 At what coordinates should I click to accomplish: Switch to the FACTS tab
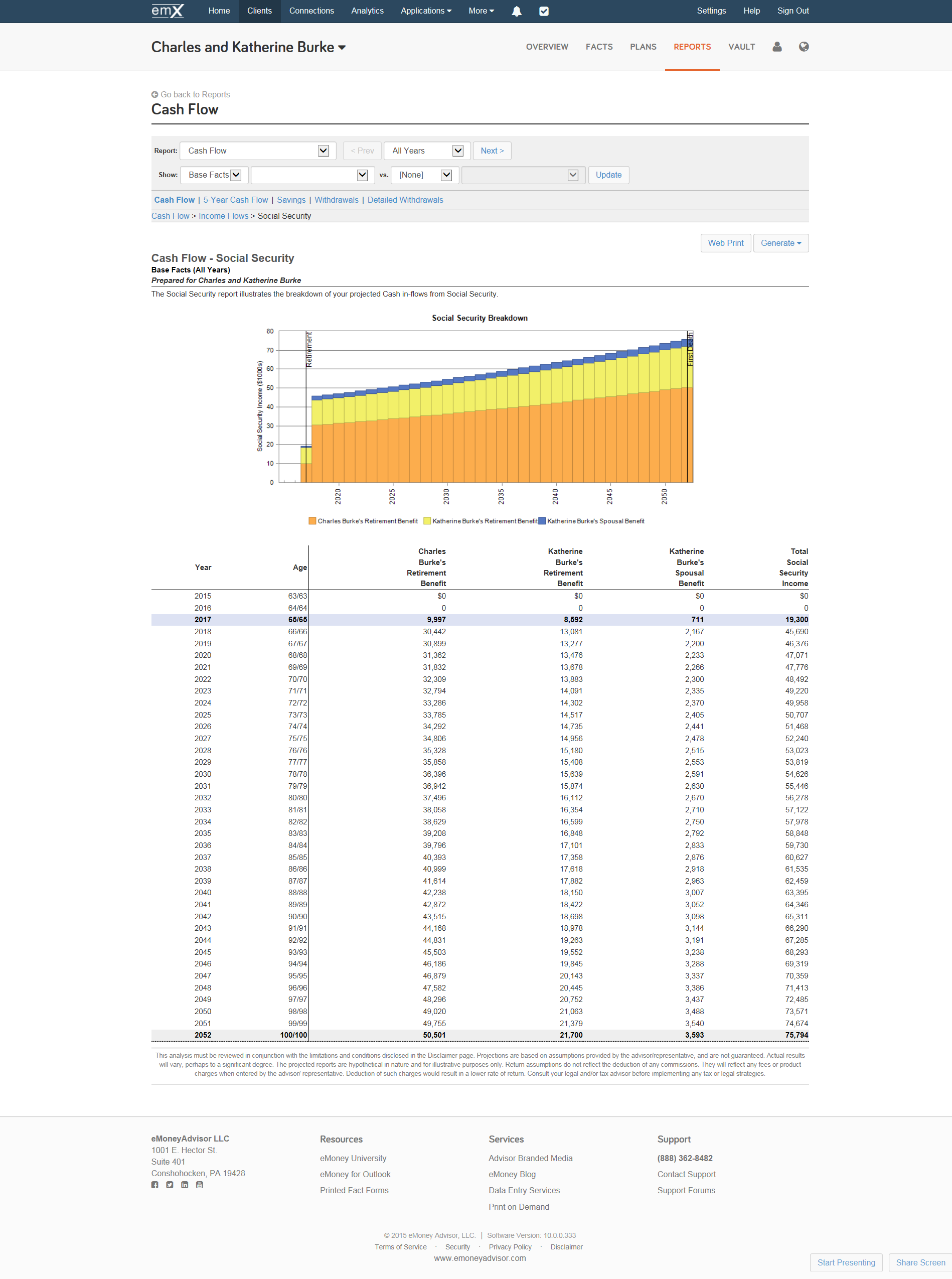coord(599,47)
